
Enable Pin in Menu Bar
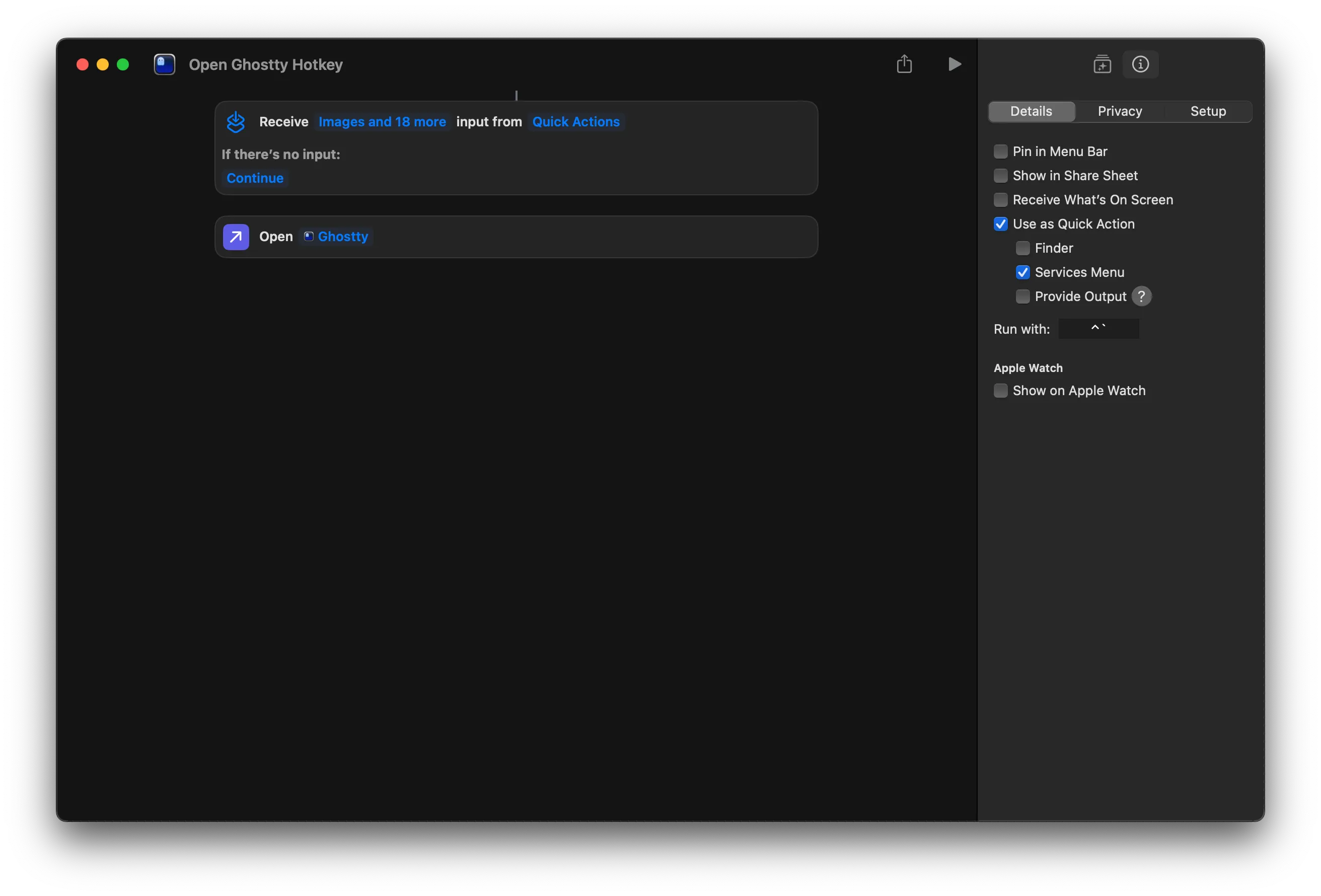1000,151
